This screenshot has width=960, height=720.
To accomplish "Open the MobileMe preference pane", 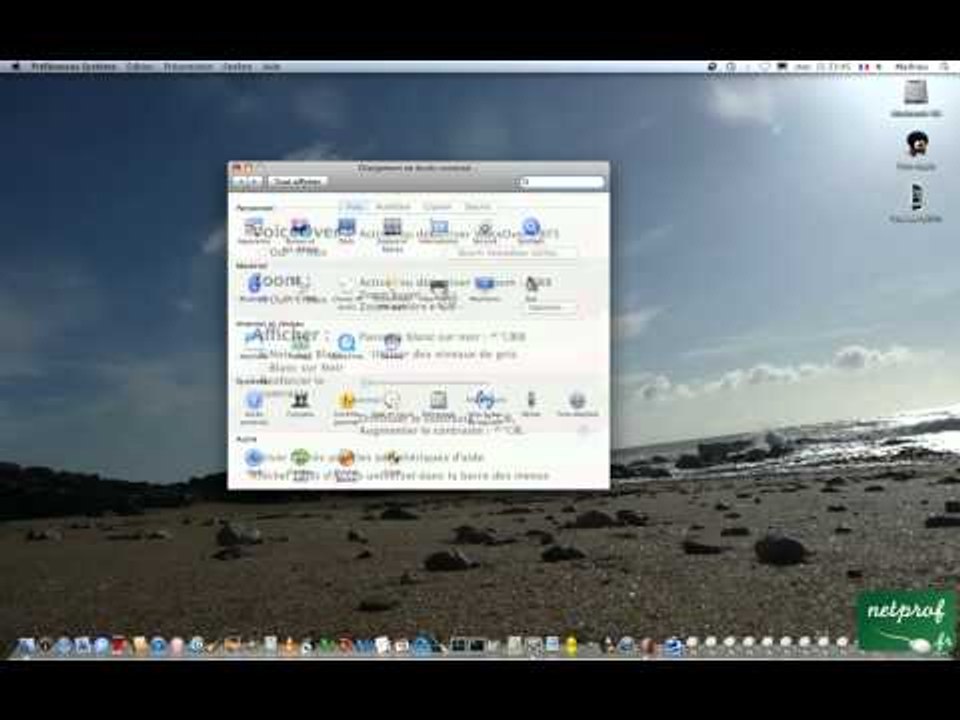I will [x=253, y=343].
